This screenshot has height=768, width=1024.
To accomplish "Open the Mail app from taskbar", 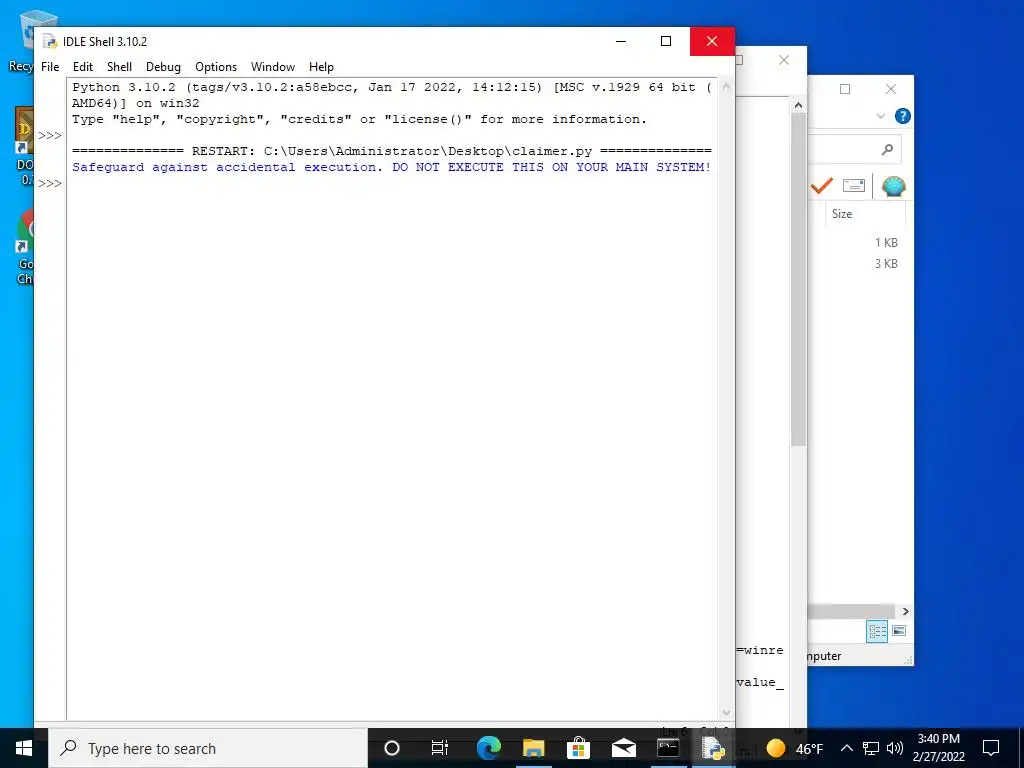I will click(x=623, y=748).
